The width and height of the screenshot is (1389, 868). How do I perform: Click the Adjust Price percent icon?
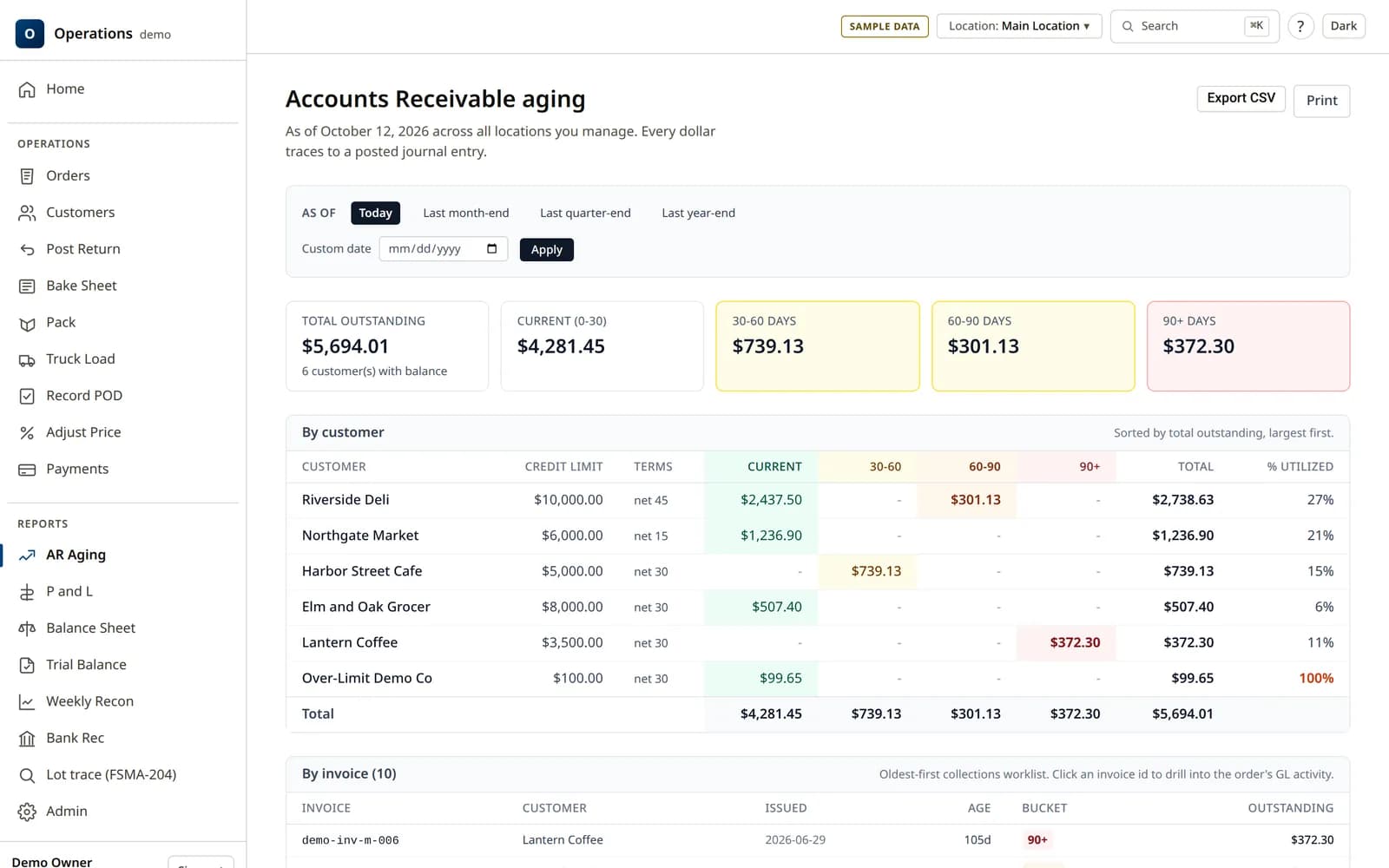point(27,432)
